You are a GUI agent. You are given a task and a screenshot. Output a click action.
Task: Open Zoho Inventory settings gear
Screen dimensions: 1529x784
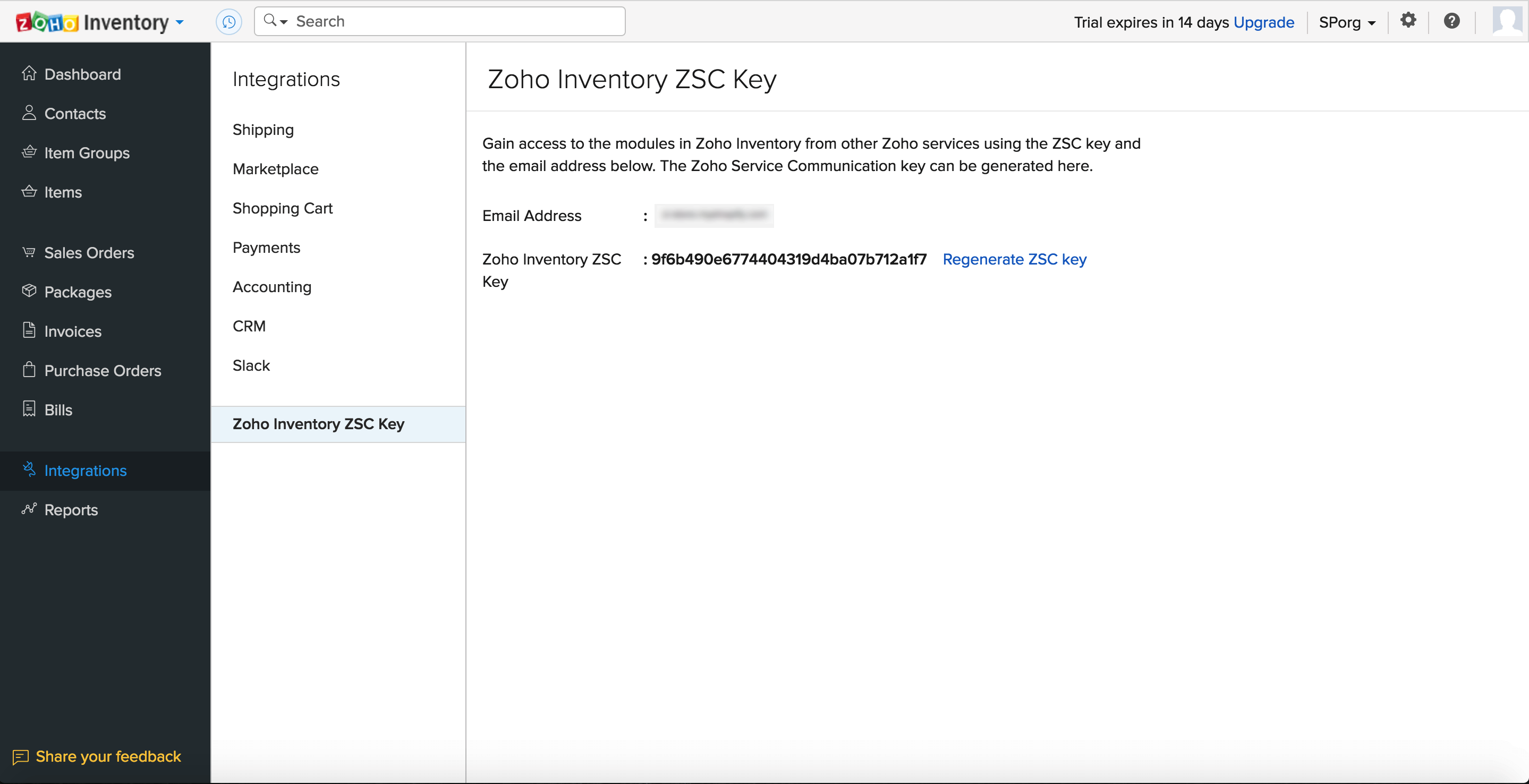[1408, 21]
